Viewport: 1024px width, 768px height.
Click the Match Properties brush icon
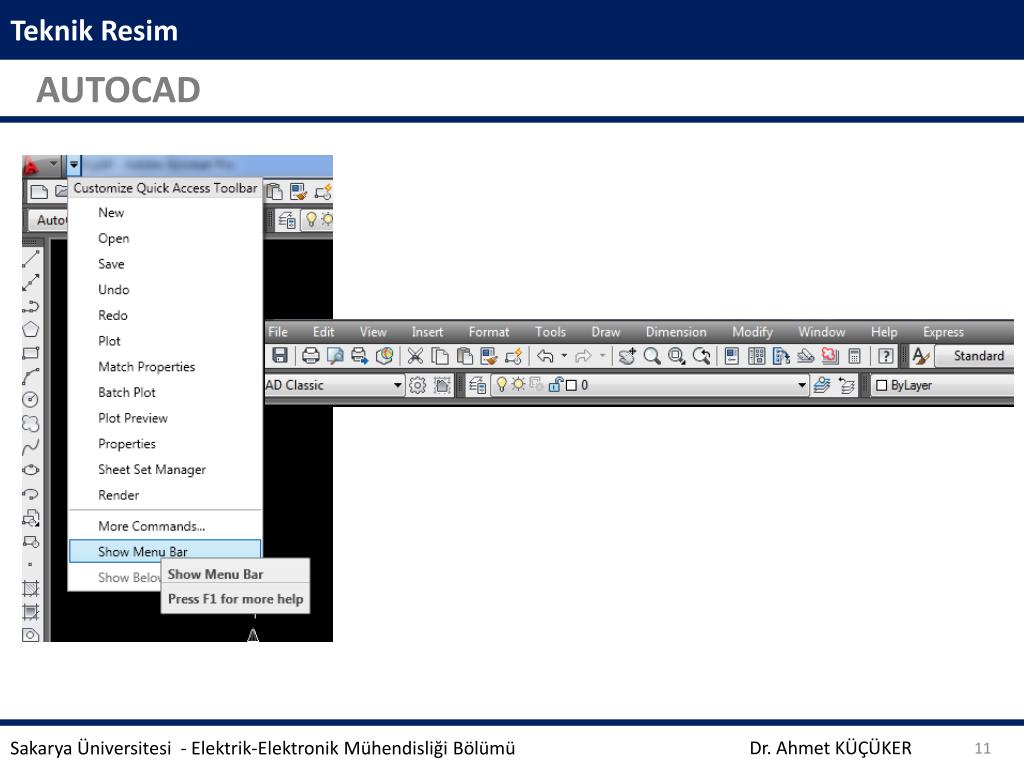[x=488, y=355]
